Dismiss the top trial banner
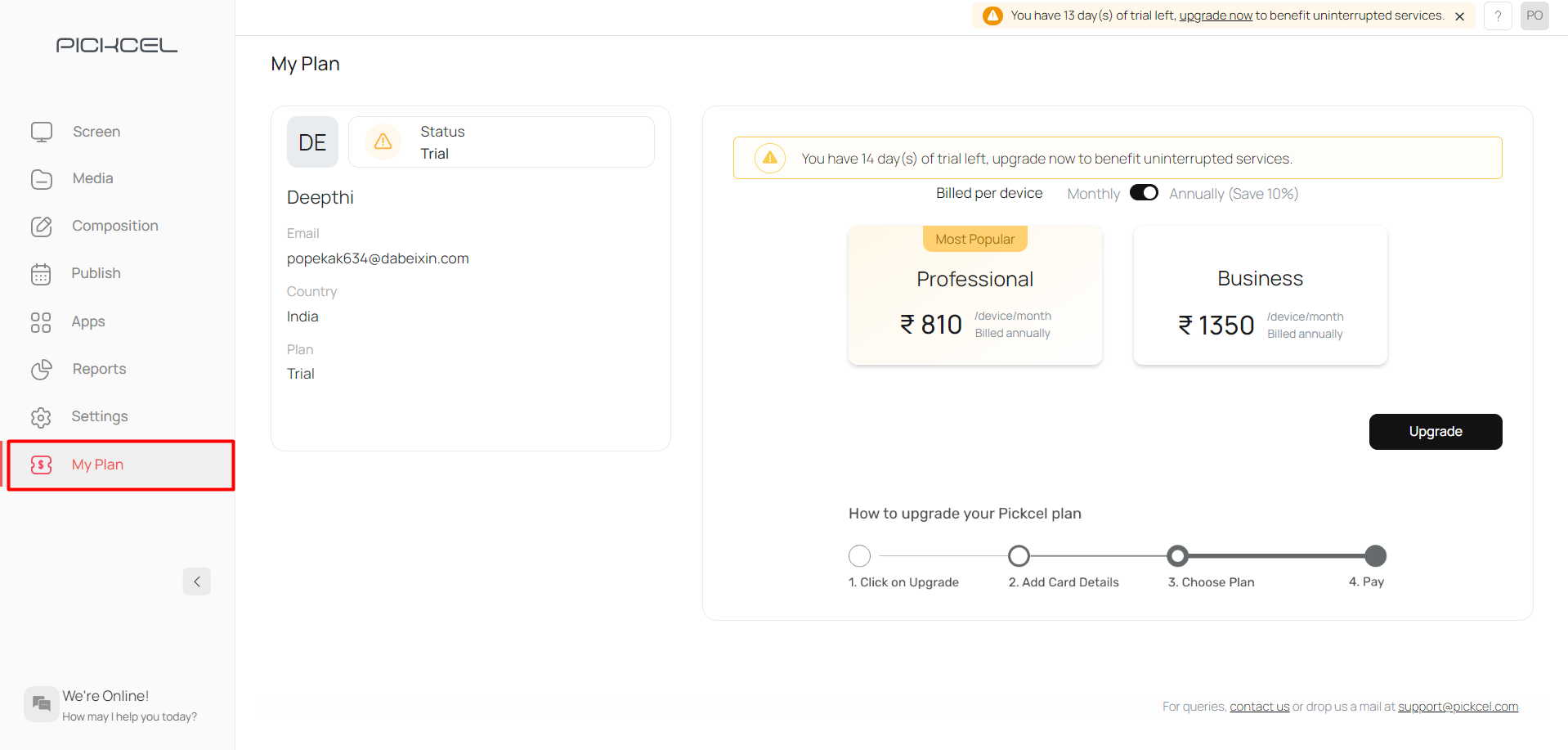This screenshot has width=1568, height=750. (x=1459, y=16)
